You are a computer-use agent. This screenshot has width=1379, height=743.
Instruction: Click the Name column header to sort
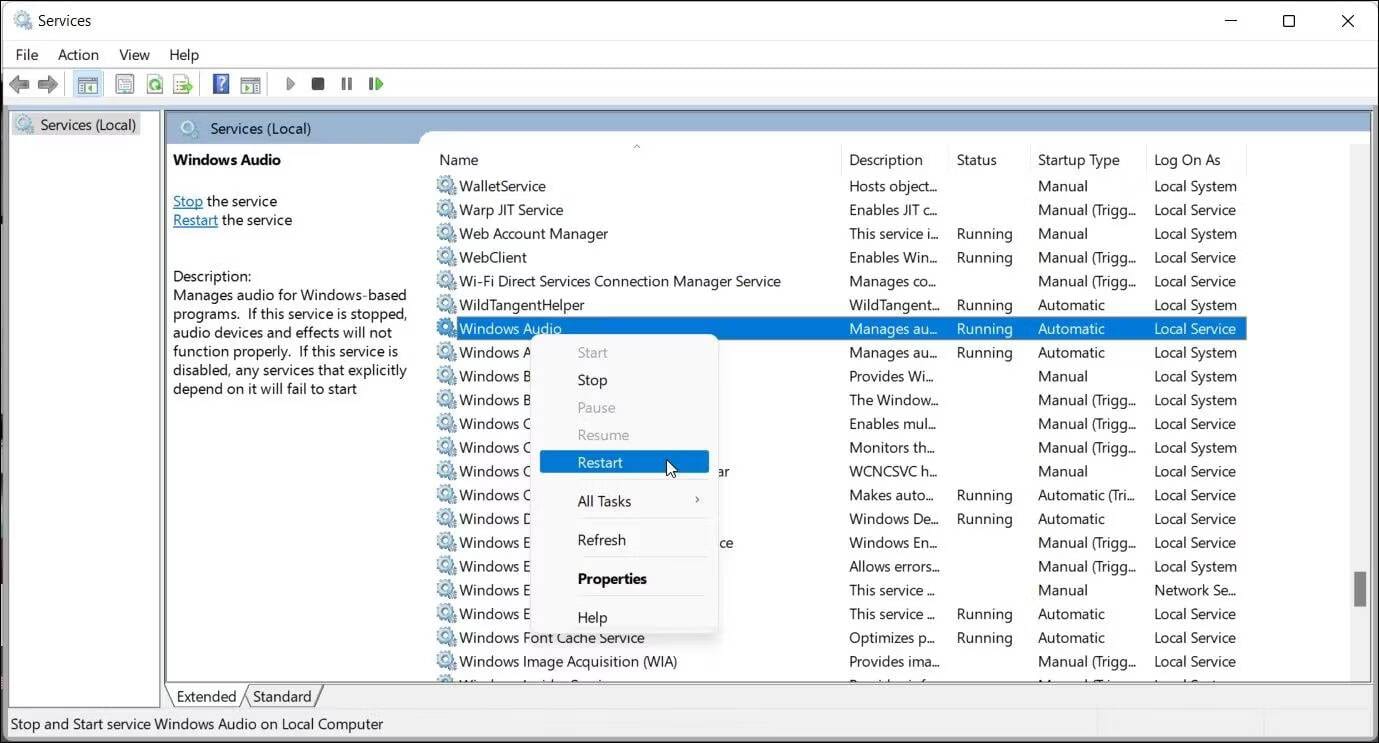click(458, 159)
